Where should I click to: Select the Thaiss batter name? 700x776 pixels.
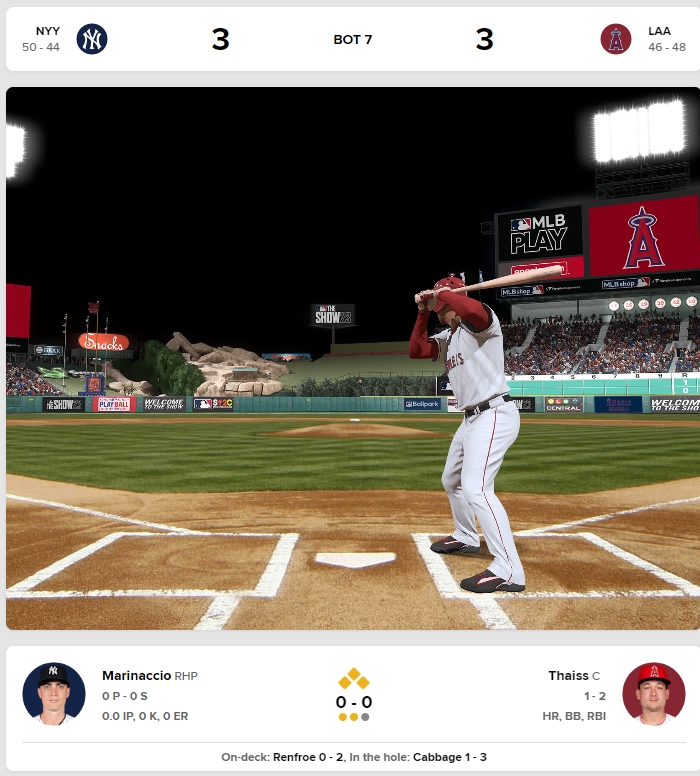pyautogui.click(x=568, y=676)
